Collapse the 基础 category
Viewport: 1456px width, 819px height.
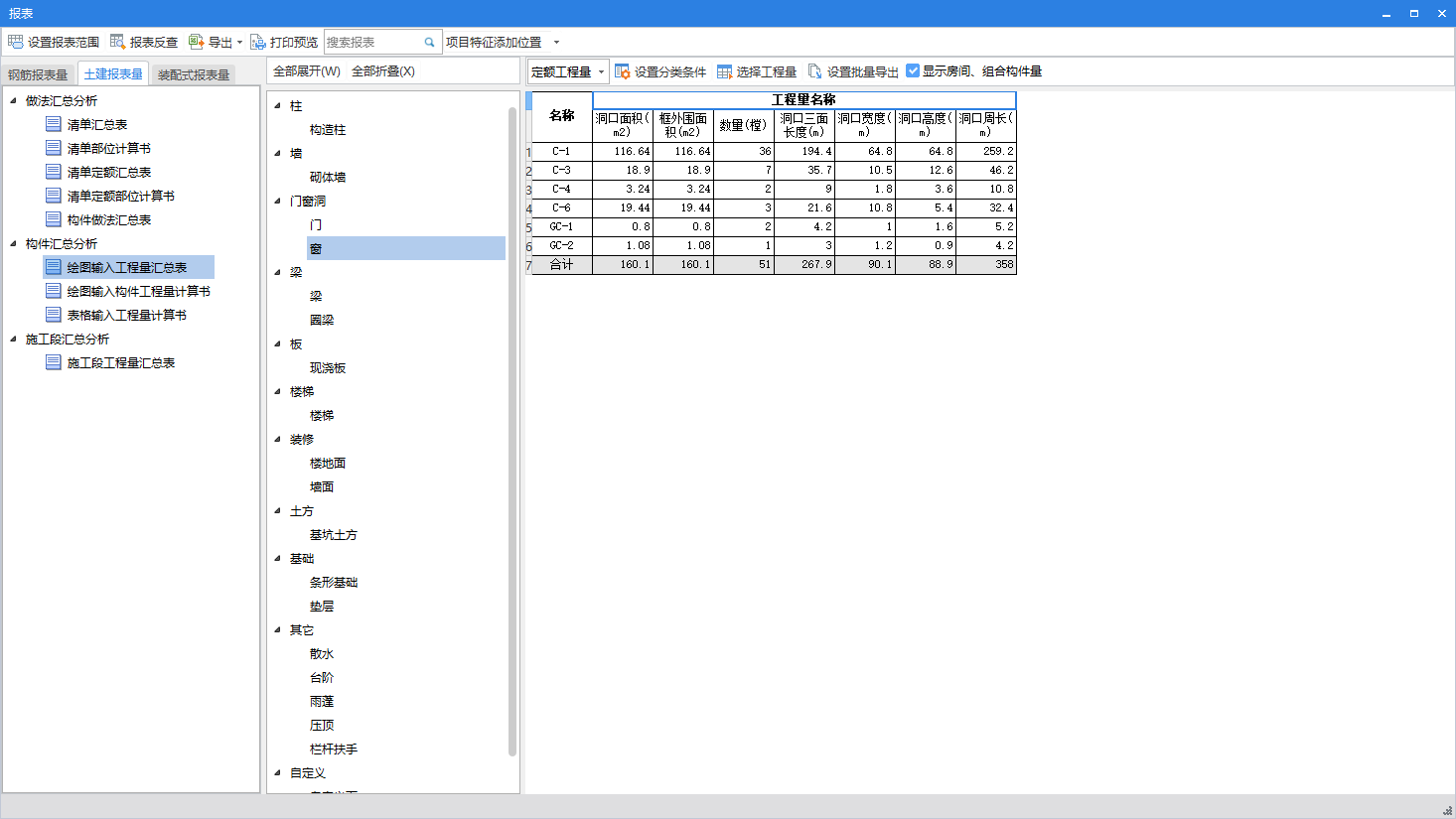tap(278, 558)
